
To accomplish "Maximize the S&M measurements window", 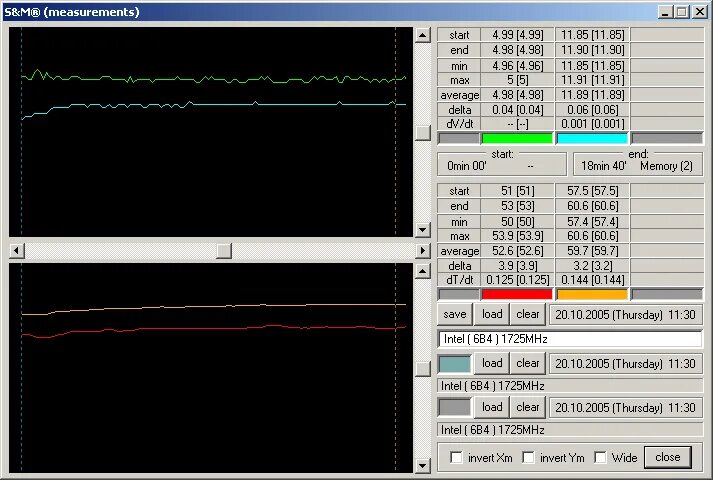I will tap(682, 12).
